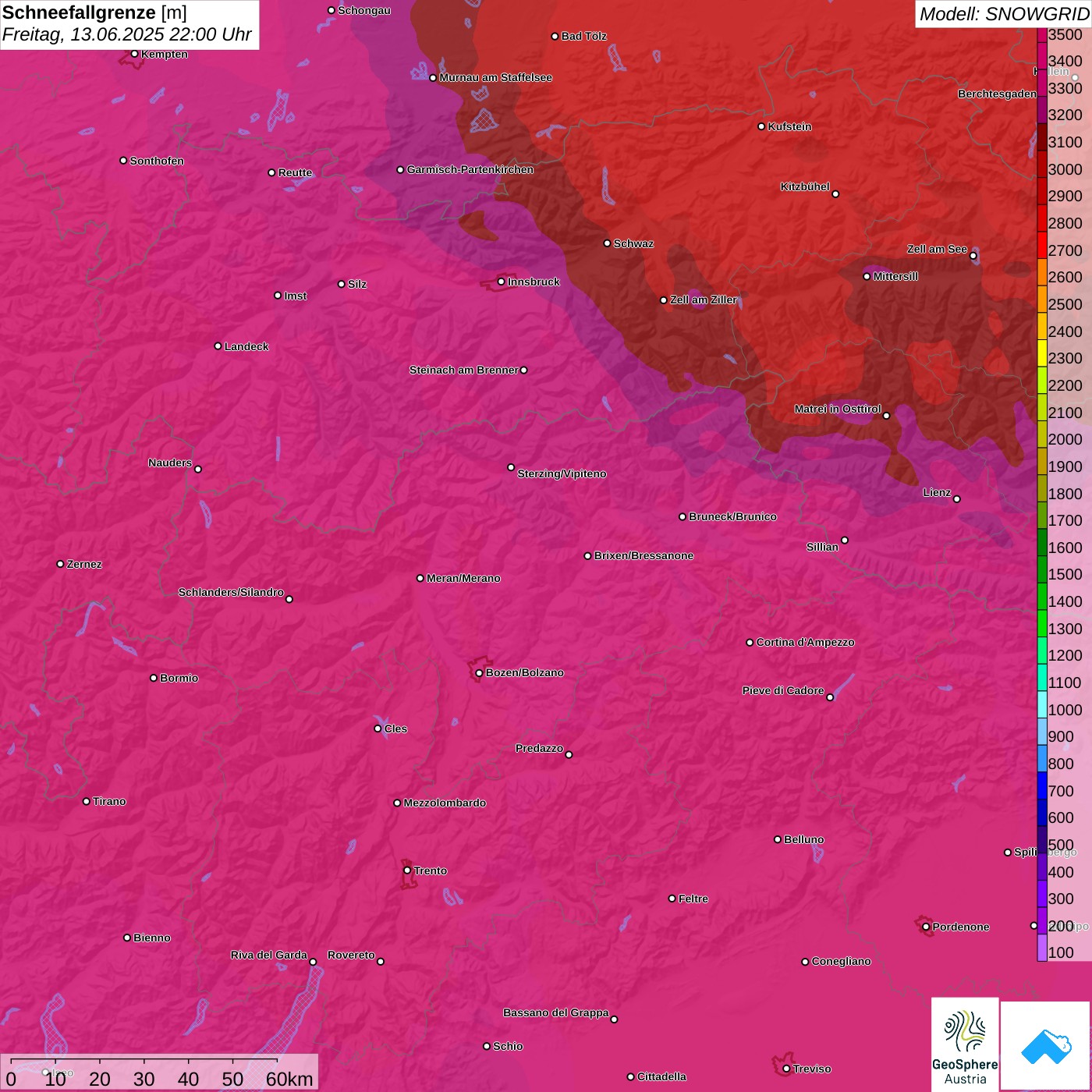Click the Belluno location dot
This screenshot has width=1092, height=1092.
(778, 839)
